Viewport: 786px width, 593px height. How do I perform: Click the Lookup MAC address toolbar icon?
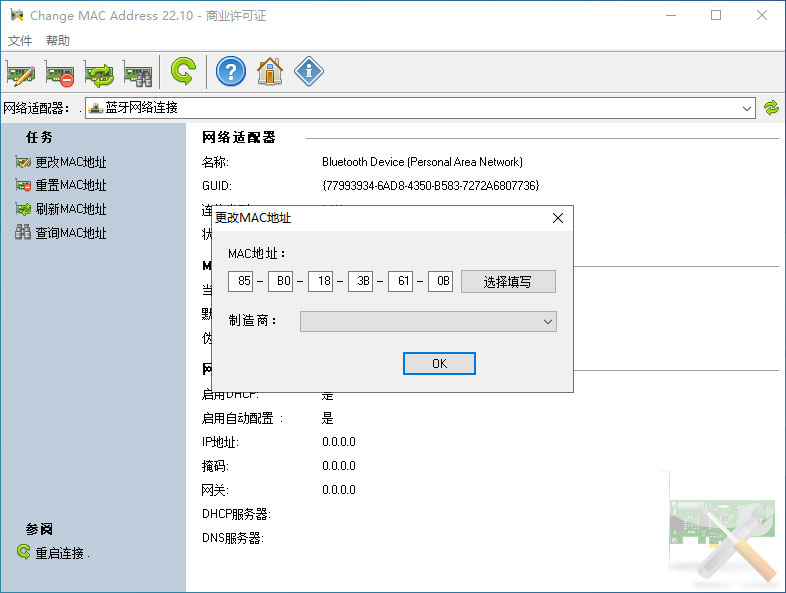click(138, 73)
